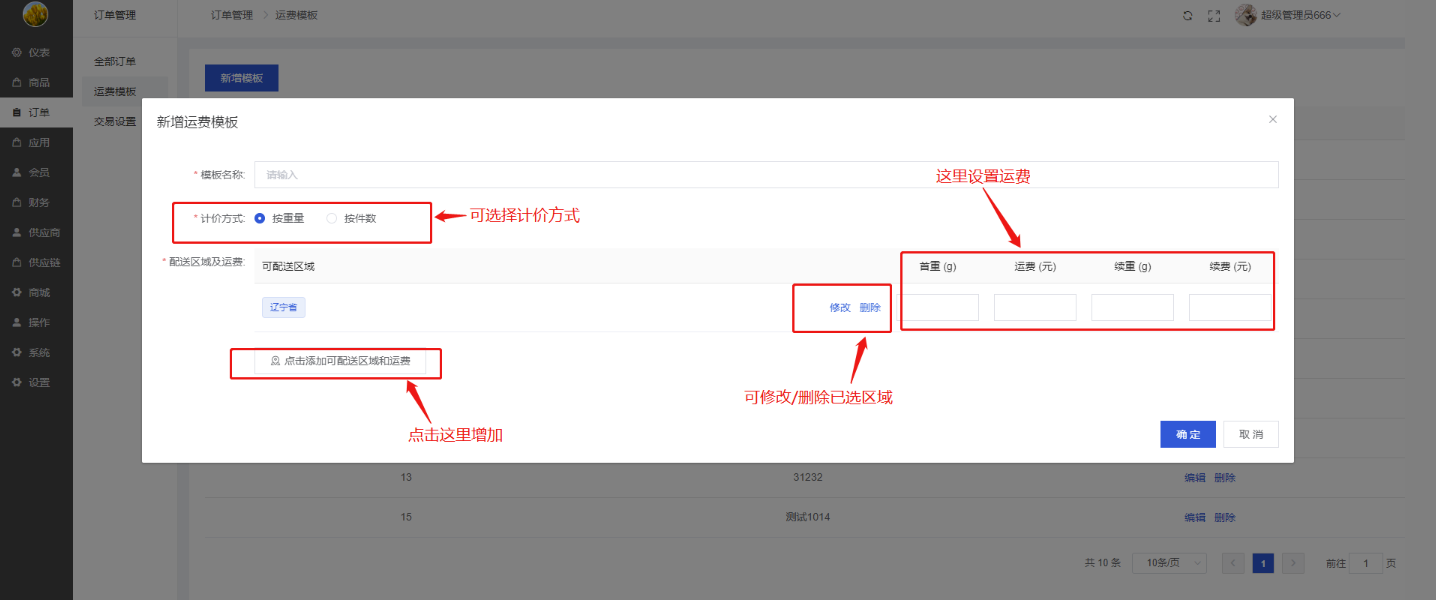Open the 仪表 dashboard sidebar item
The height and width of the screenshot is (600, 1436).
[x=37, y=52]
